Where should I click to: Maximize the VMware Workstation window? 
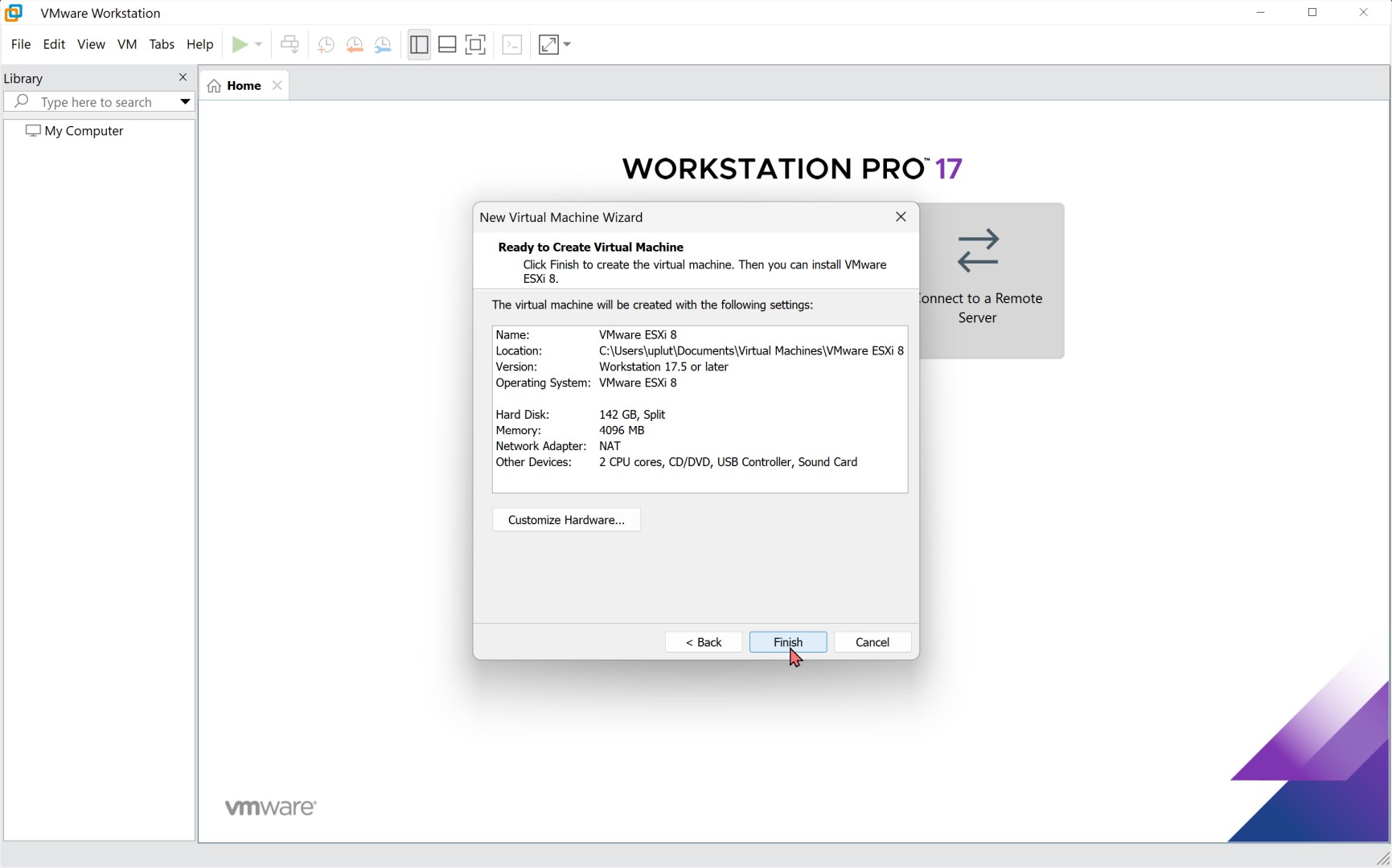(x=1312, y=13)
